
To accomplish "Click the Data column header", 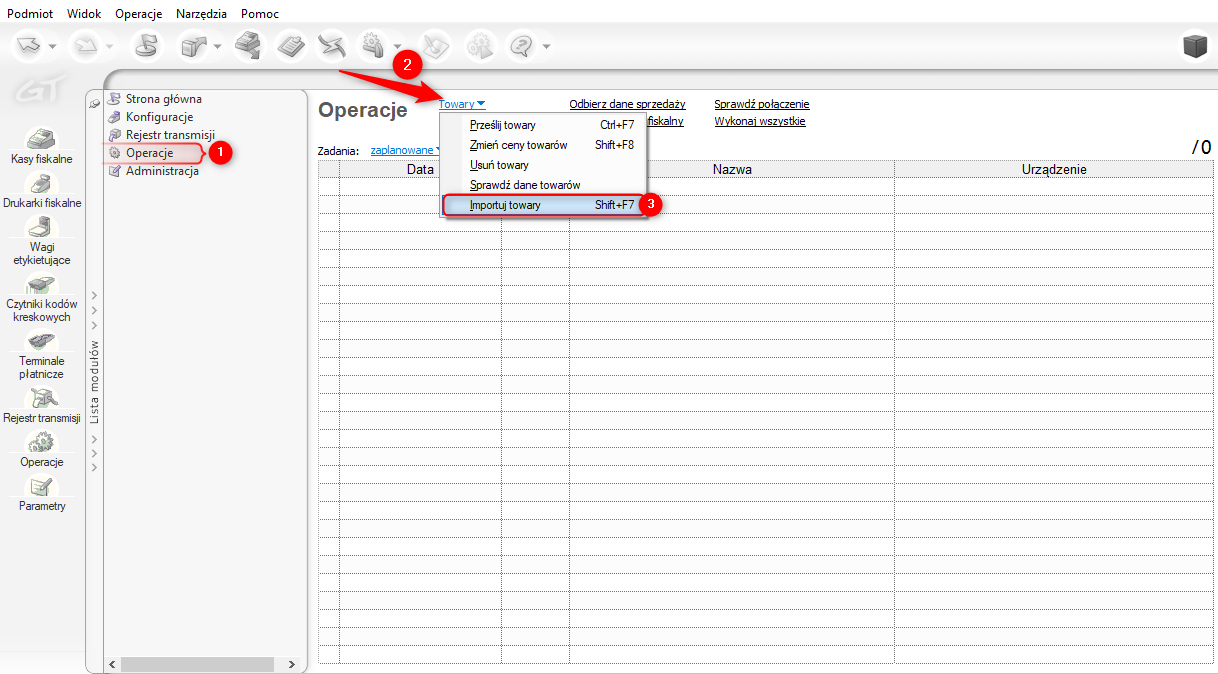I will pos(420,169).
